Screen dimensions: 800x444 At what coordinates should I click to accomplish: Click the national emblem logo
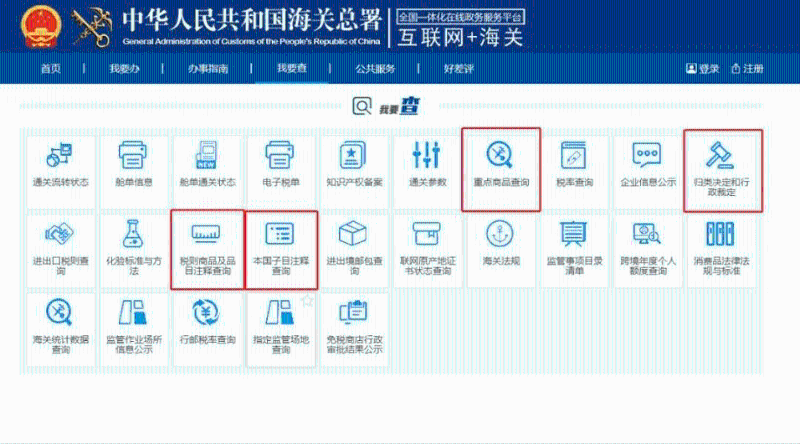(41, 27)
